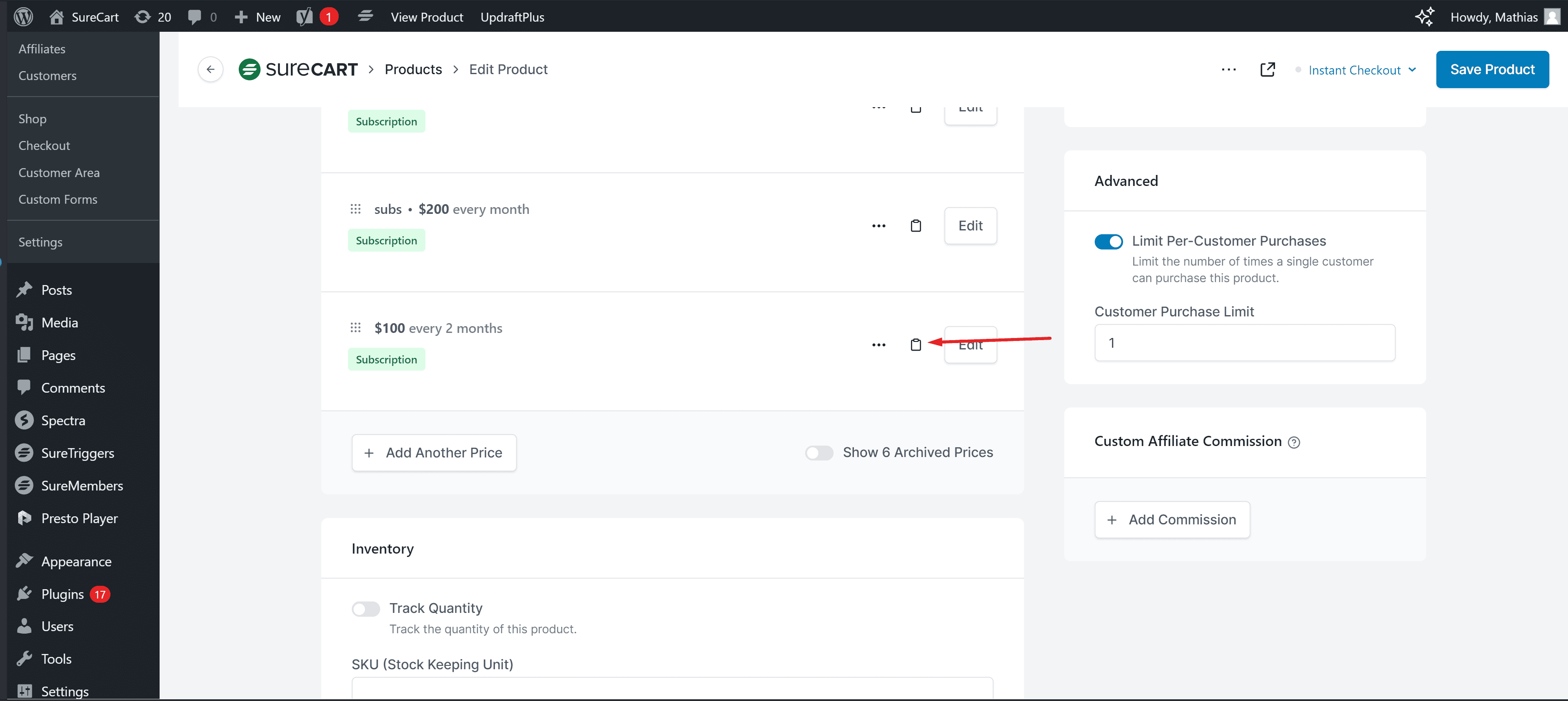
Task: Click clipboard icon for $100 bimonthly price
Action: [916, 345]
